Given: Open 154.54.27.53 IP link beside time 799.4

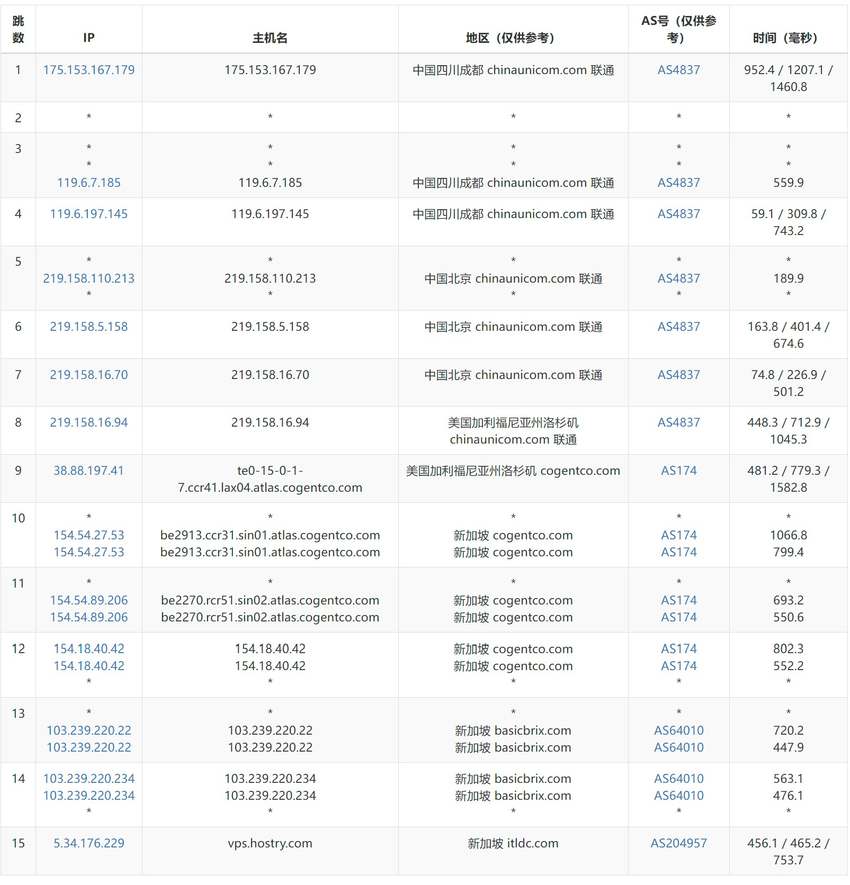Looking at the screenshot, I should (89, 552).
